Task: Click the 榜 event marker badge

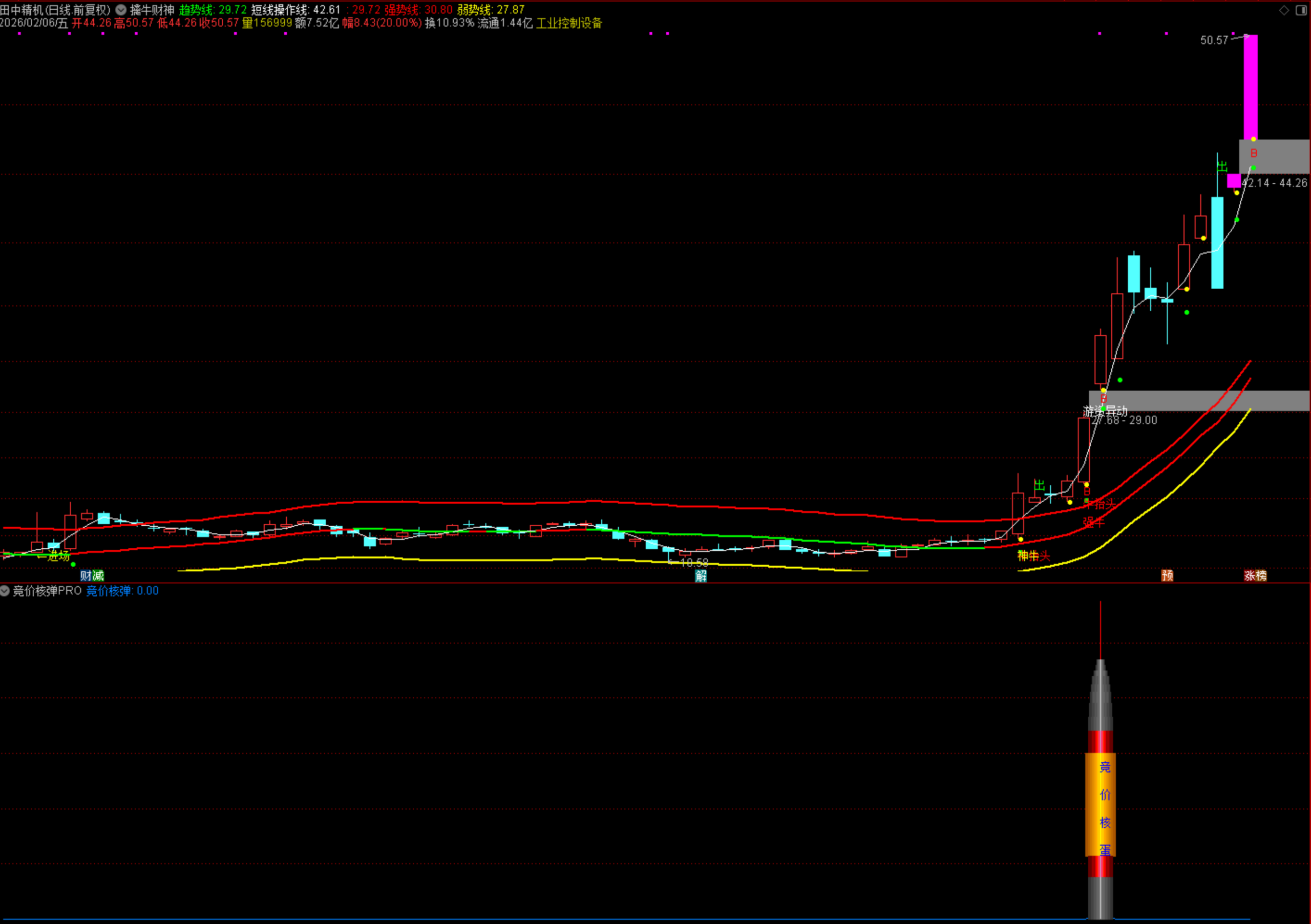Action: pos(1261,575)
